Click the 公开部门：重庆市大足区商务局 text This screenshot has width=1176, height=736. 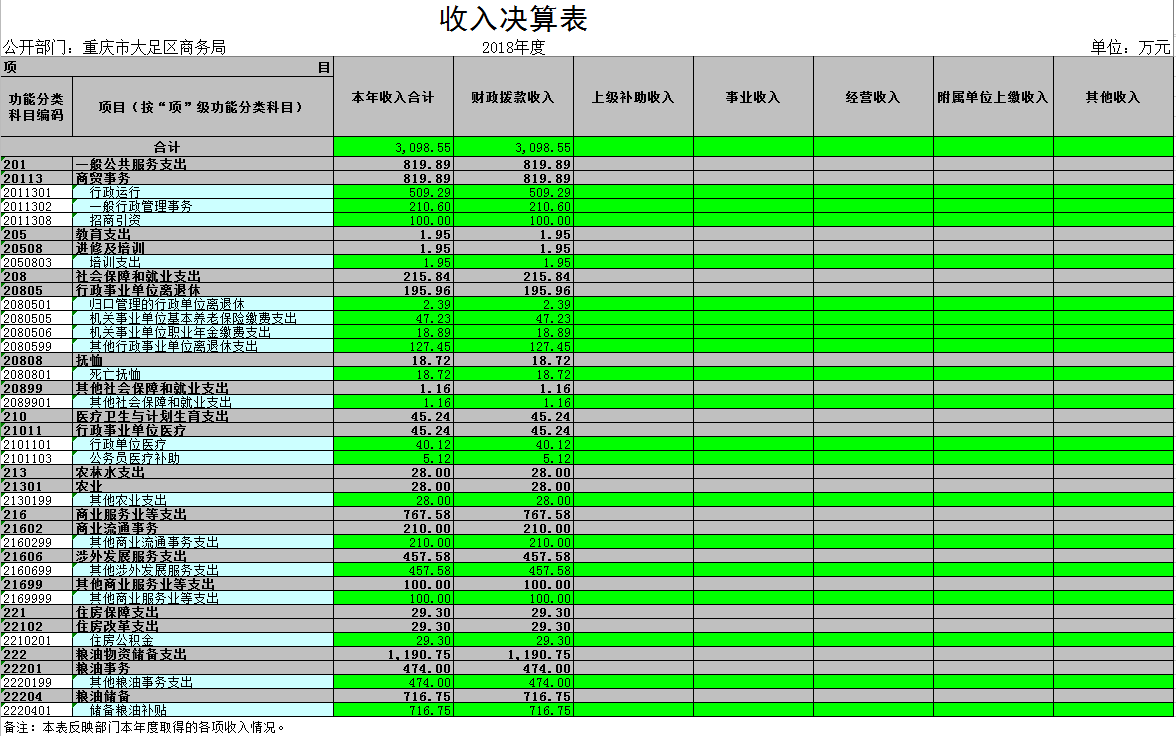pos(114,47)
